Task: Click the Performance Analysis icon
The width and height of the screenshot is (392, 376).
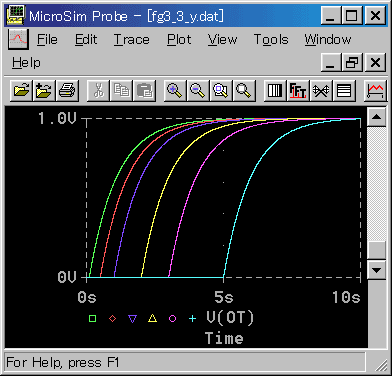Action: [x=321, y=90]
